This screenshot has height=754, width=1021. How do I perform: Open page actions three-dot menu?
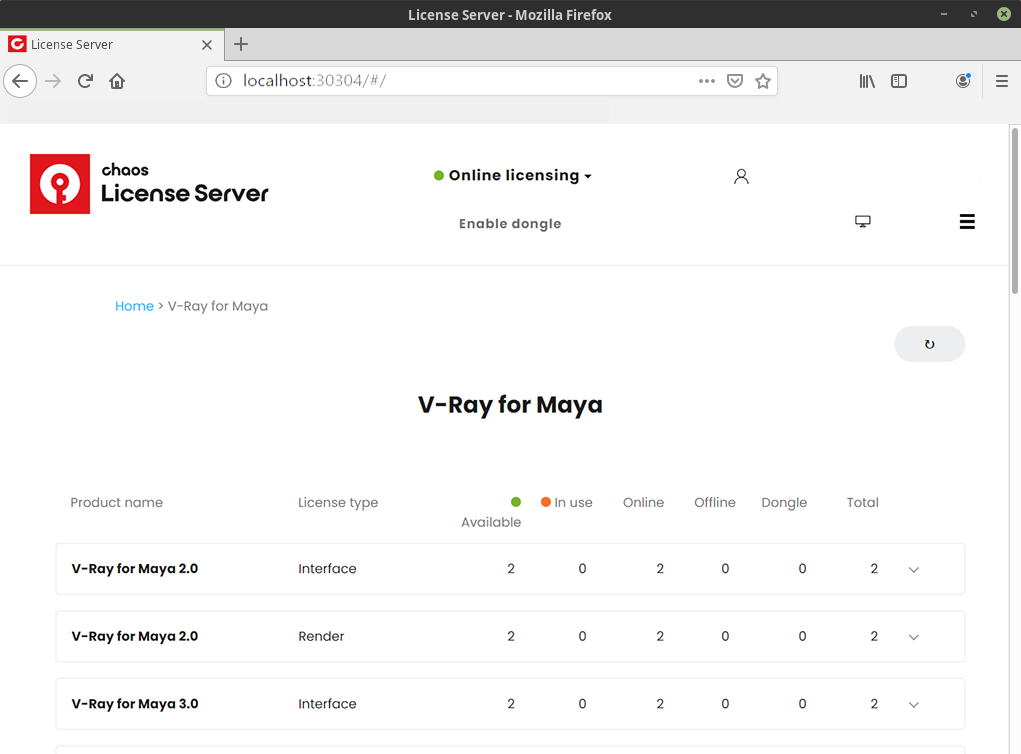point(706,81)
